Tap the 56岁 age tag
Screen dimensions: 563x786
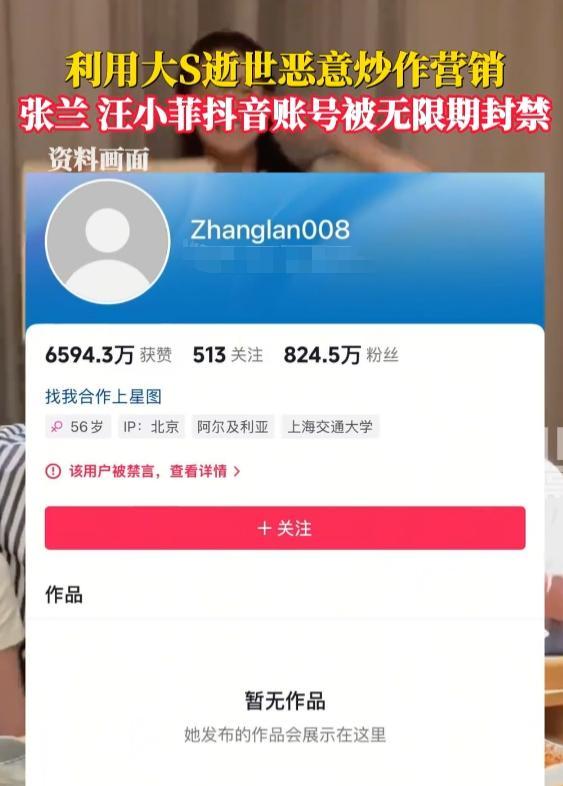pyautogui.click(x=78, y=427)
